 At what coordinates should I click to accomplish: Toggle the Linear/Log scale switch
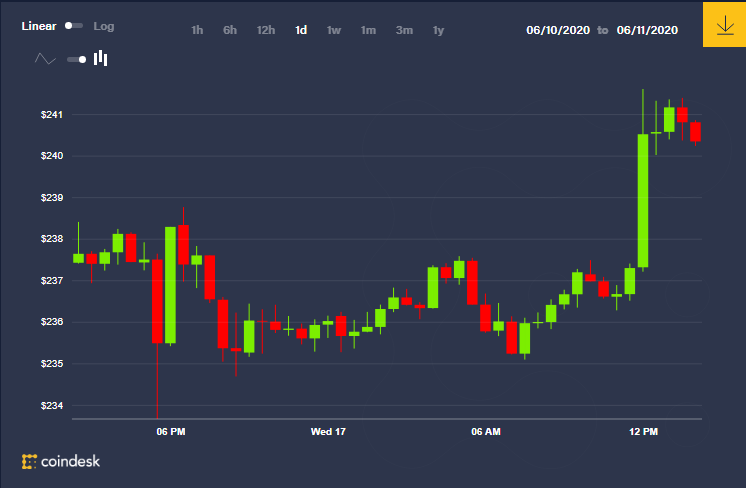74,26
